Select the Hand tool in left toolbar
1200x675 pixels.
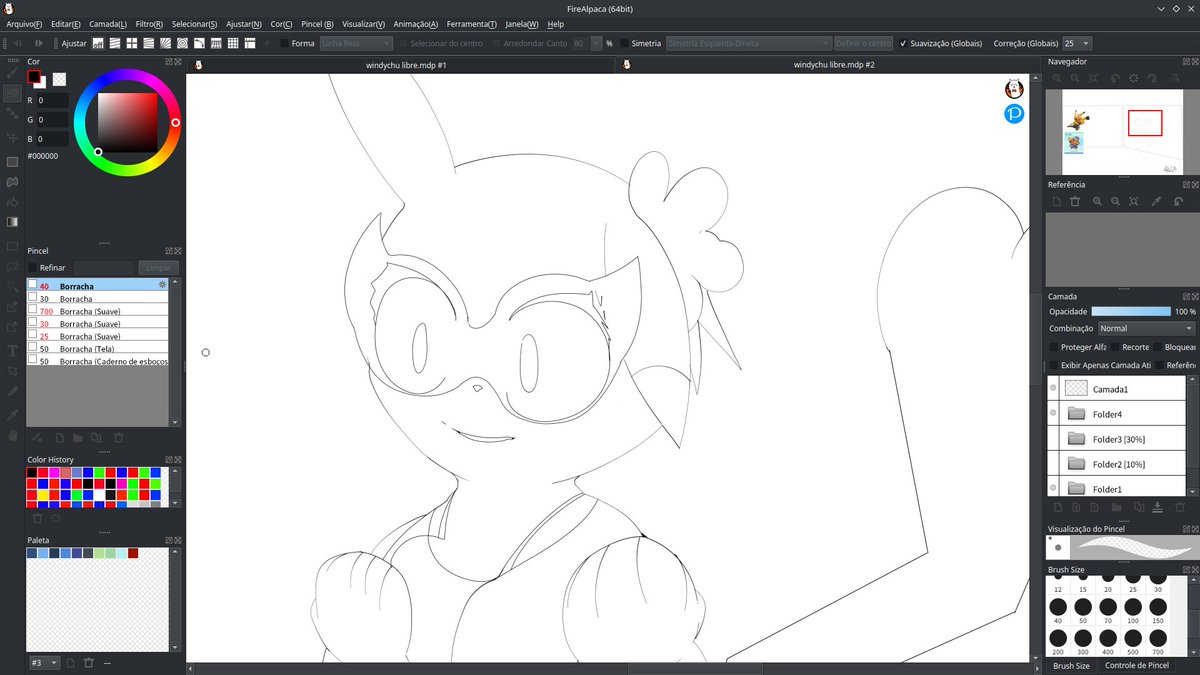pos(13,435)
